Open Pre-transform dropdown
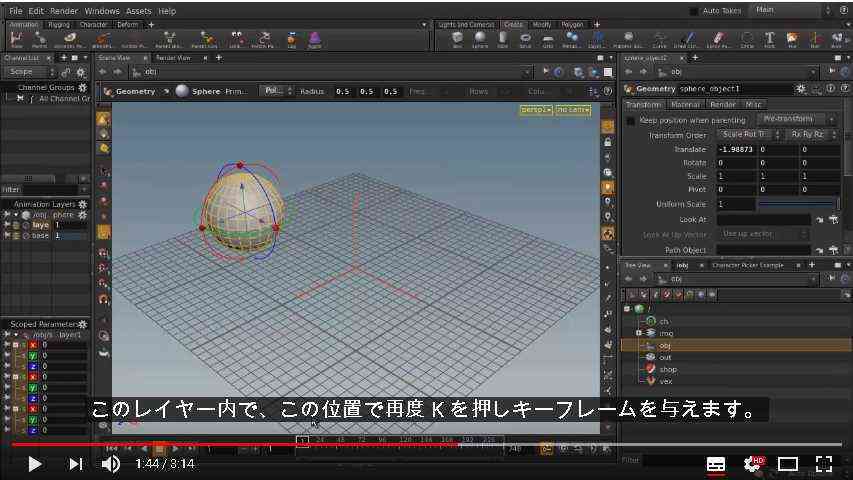The height and width of the screenshot is (480, 853). [797, 119]
